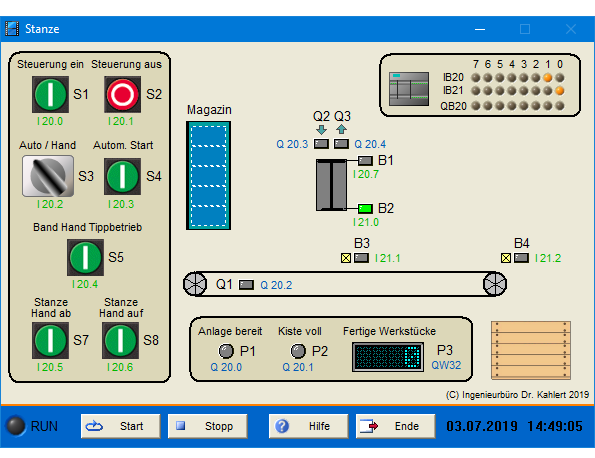Image resolution: width=595 pixels, height=458 pixels.
Task: Click the Ende exit button
Action: tap(395, 426)
